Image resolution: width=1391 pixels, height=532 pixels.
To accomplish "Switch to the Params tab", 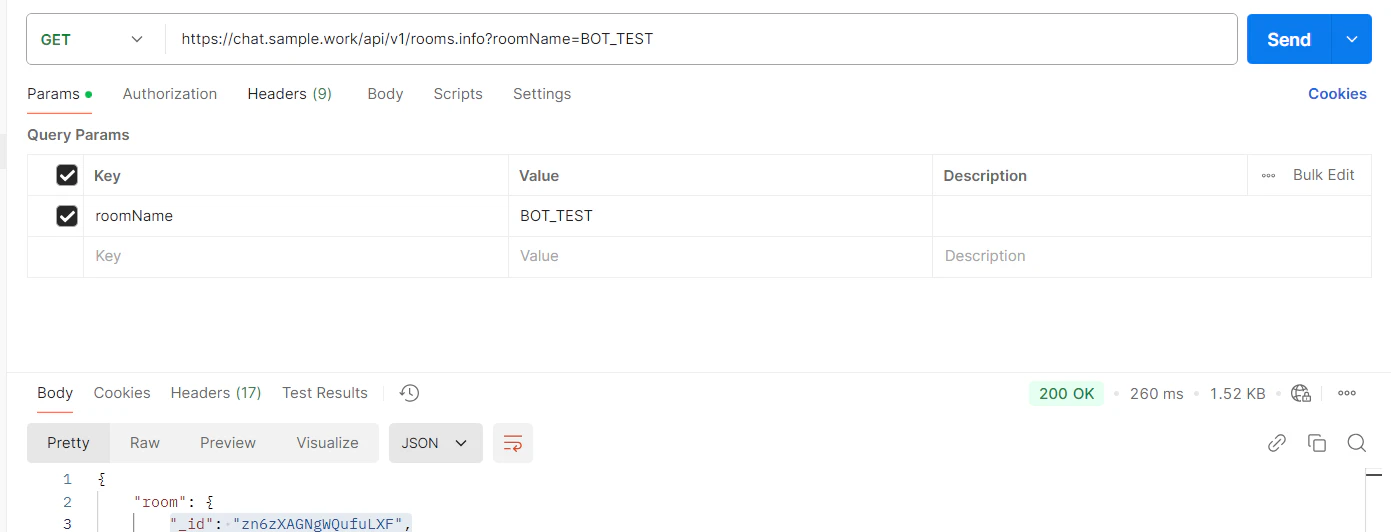I will pyautogui.click(x=59, y=94).
